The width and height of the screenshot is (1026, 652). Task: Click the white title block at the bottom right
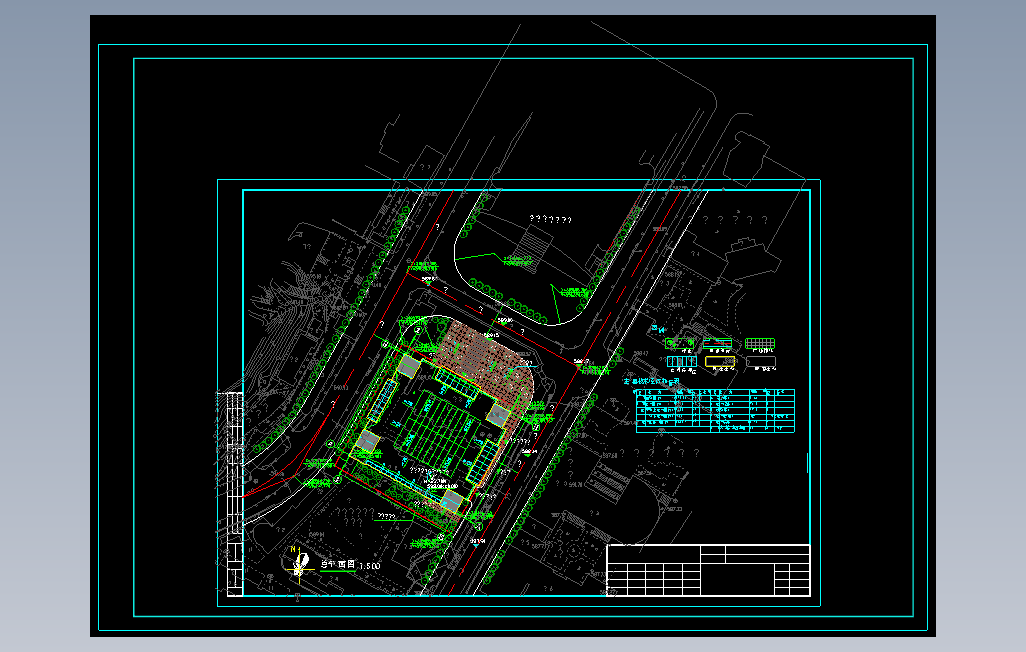tap(709, 570)
